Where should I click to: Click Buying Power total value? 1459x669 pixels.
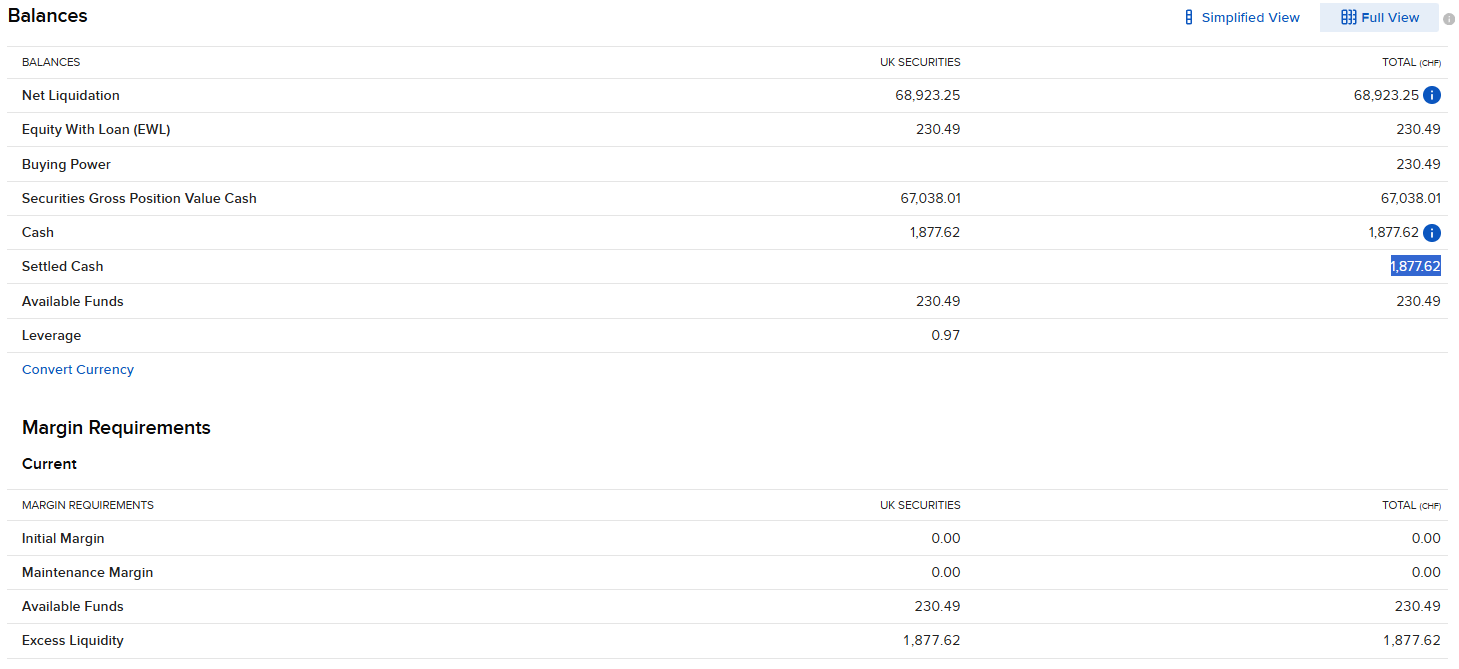pos(1418,165)
